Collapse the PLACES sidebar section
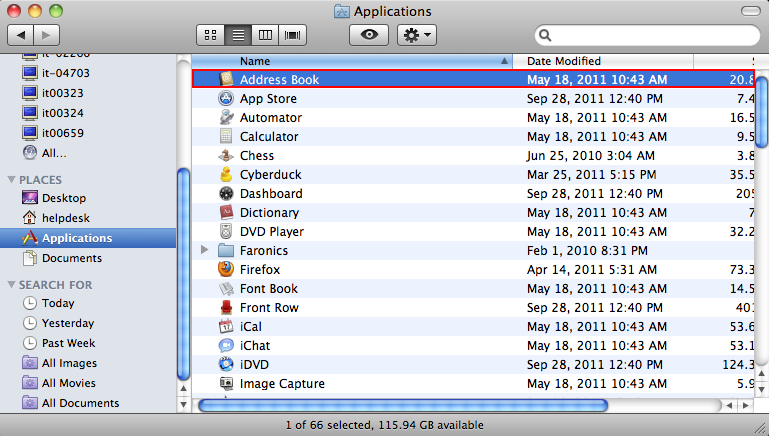Viewport: 769px width, 436px height. click(11, 180)
